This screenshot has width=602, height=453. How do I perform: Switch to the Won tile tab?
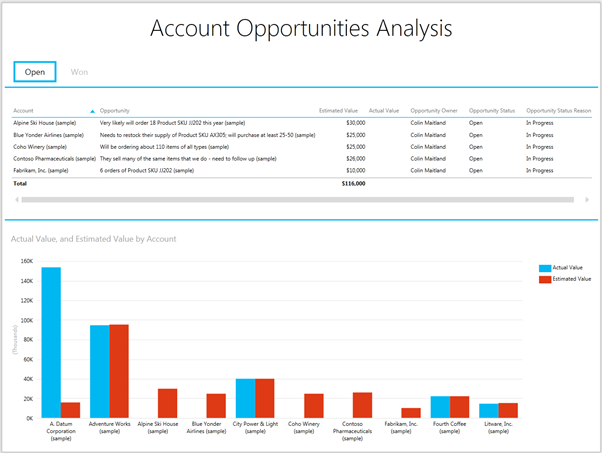coord(79,72)
